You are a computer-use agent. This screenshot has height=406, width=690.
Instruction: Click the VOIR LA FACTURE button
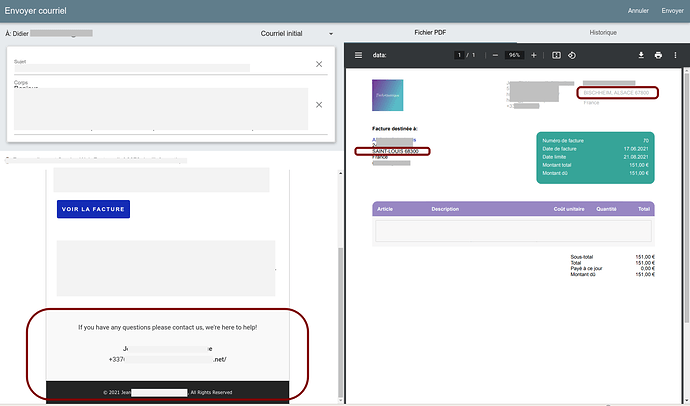coord(93,209)
